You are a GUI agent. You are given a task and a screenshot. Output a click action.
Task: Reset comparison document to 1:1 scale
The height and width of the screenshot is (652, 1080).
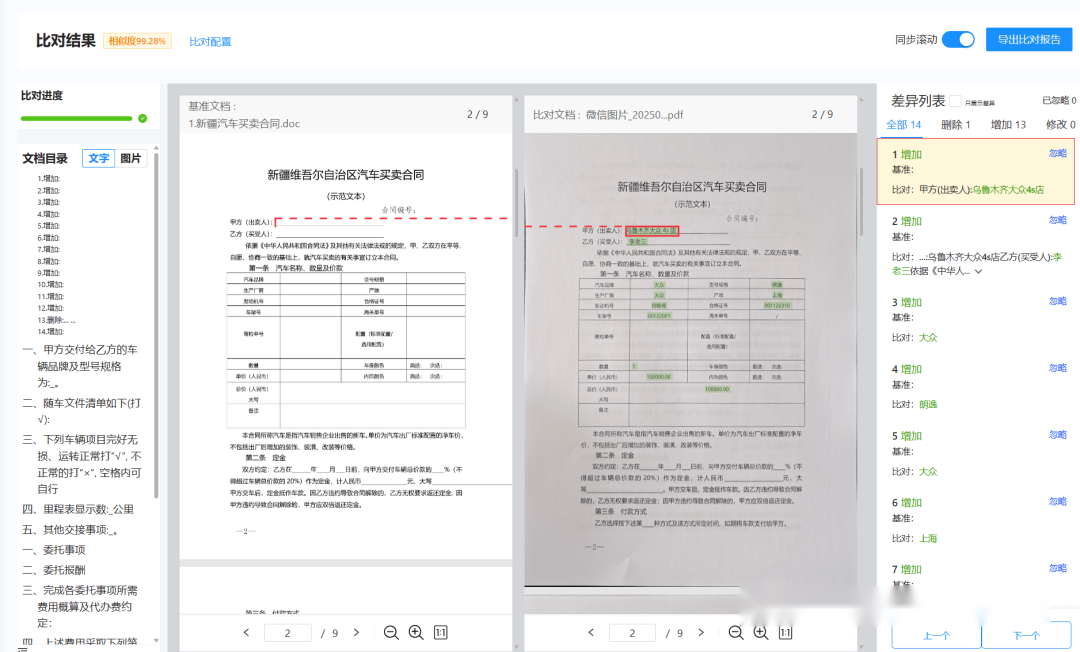tap(786, 633)
